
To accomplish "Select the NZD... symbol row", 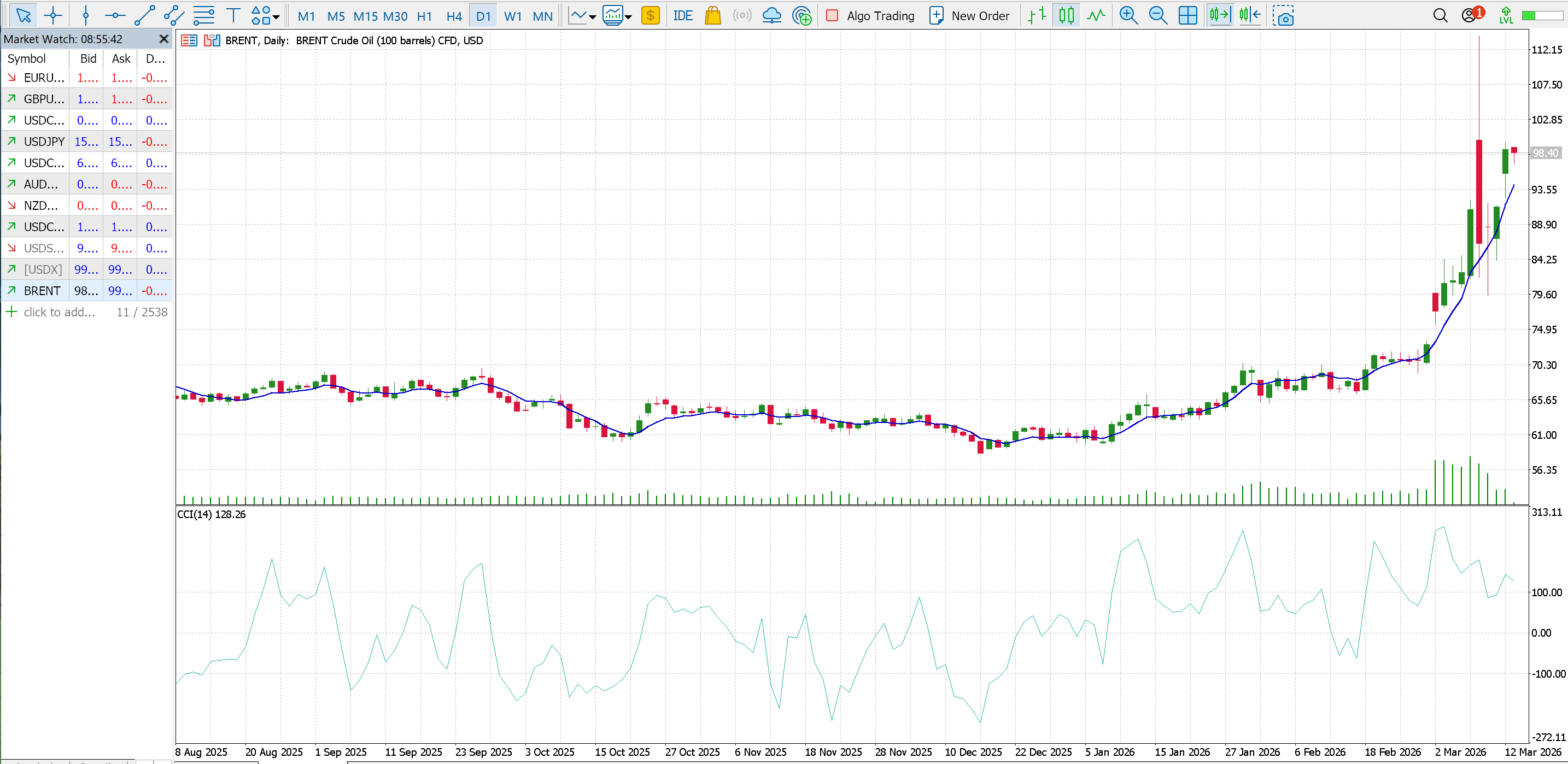I will [86, 205].
